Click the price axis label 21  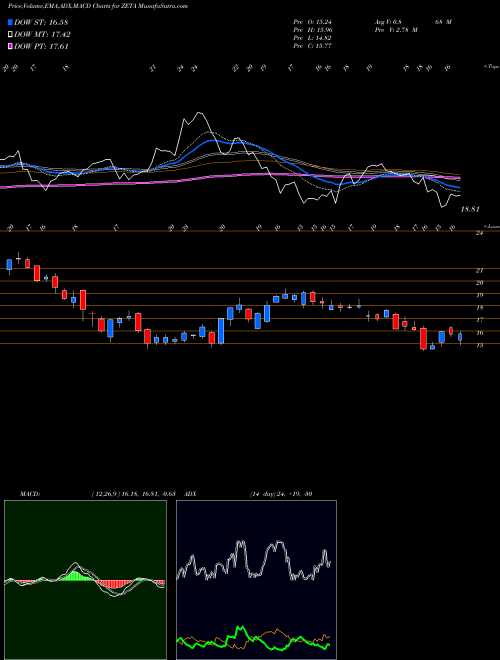479,271
